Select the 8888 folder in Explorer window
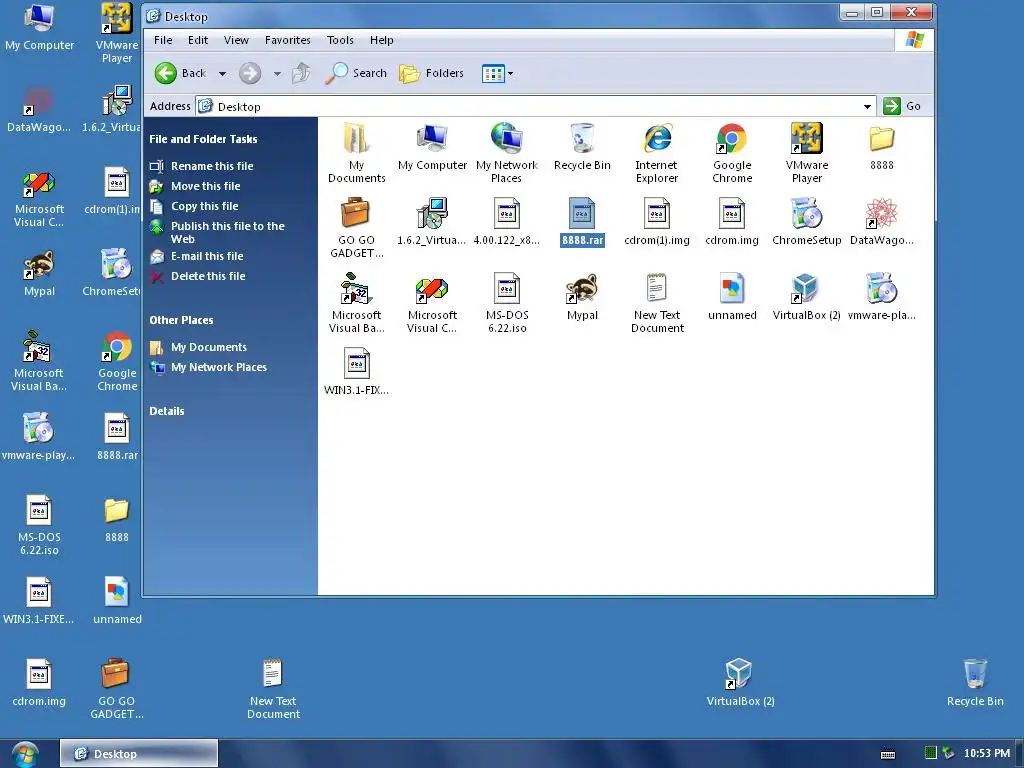1024x768 pixels. [x=882, y=146]
